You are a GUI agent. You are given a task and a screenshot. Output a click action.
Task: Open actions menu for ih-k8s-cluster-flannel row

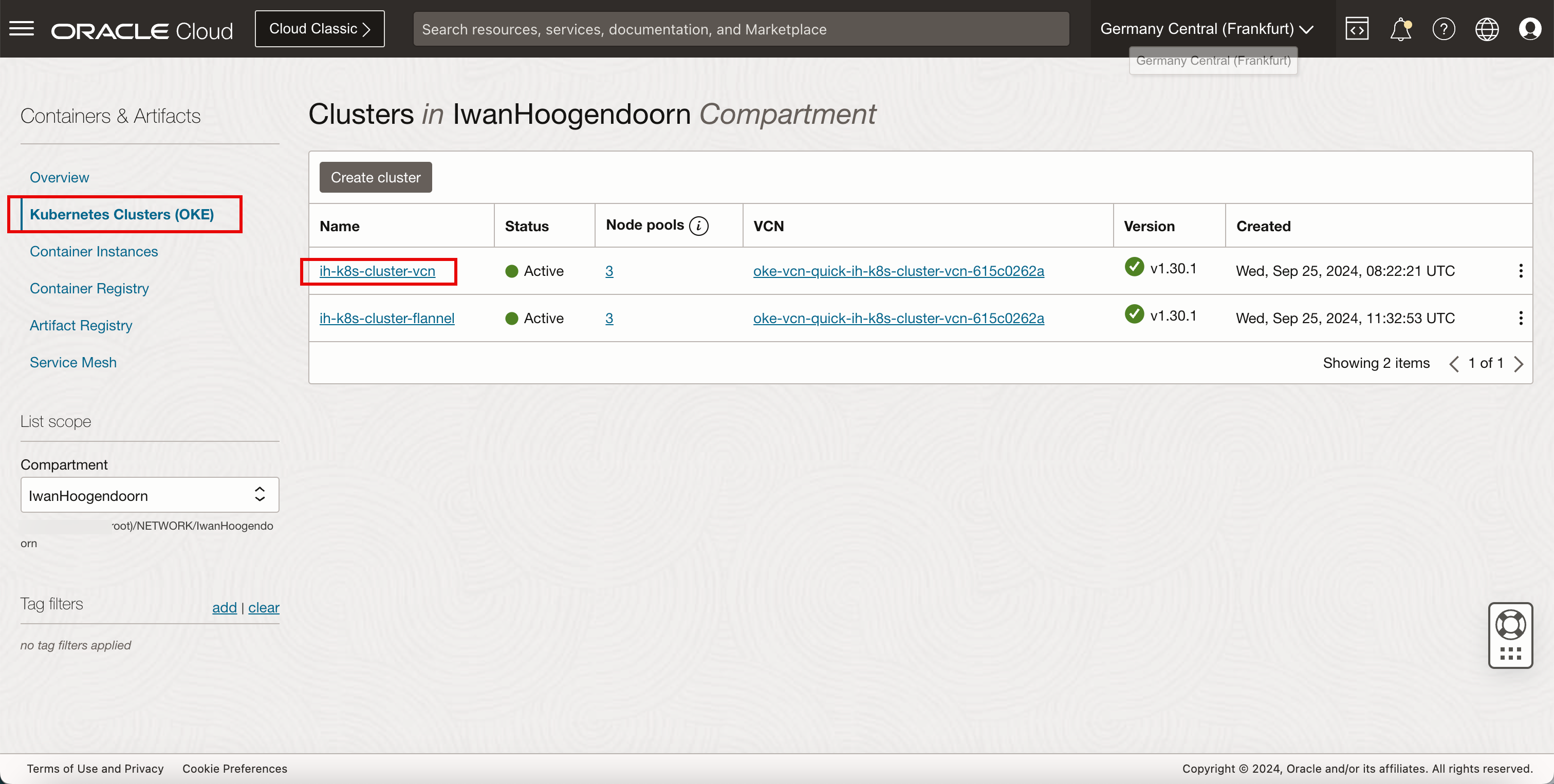tap(1520, 318)
